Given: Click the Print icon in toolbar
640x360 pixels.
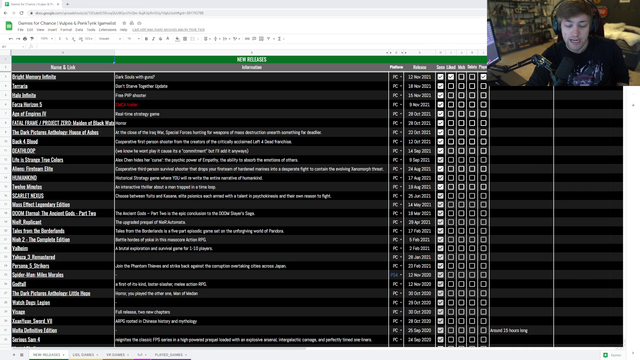Looking at the screenshot, I should tap(25, 39).
